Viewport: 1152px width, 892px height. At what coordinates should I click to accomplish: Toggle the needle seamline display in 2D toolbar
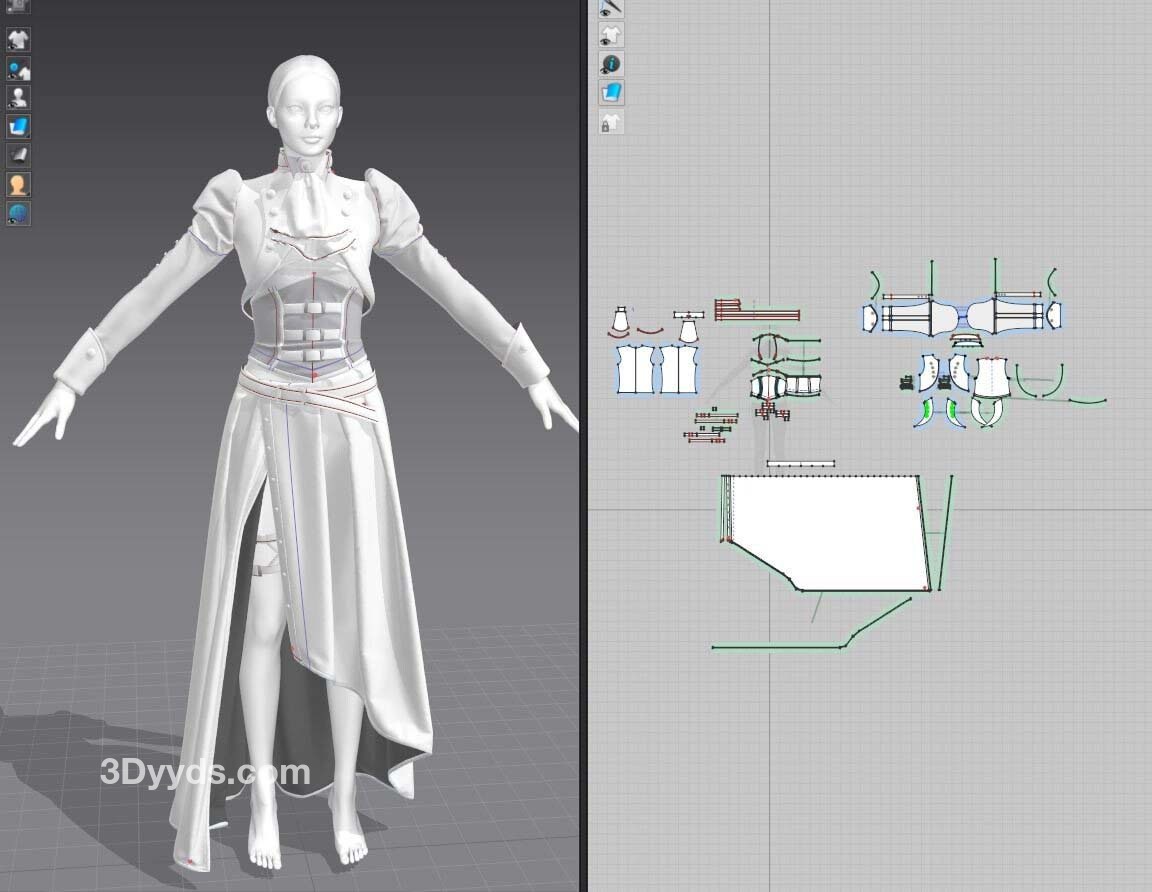coord(611,7)
